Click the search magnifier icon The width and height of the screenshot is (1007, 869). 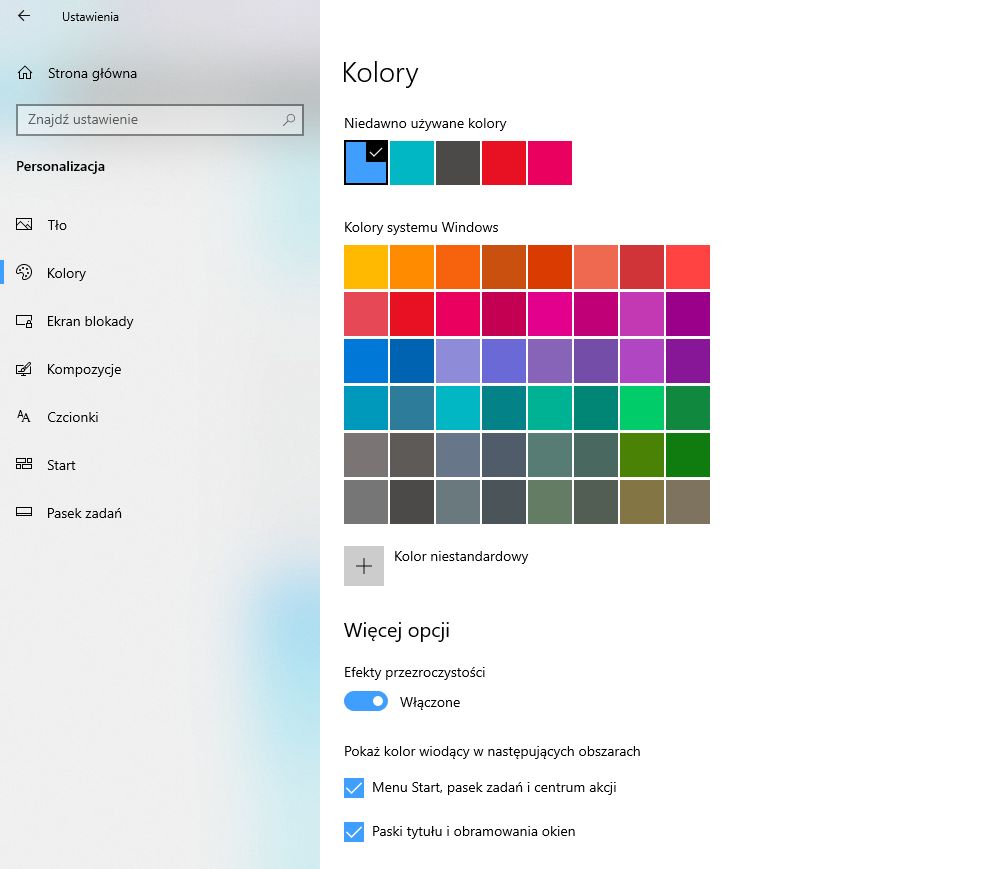289,120
